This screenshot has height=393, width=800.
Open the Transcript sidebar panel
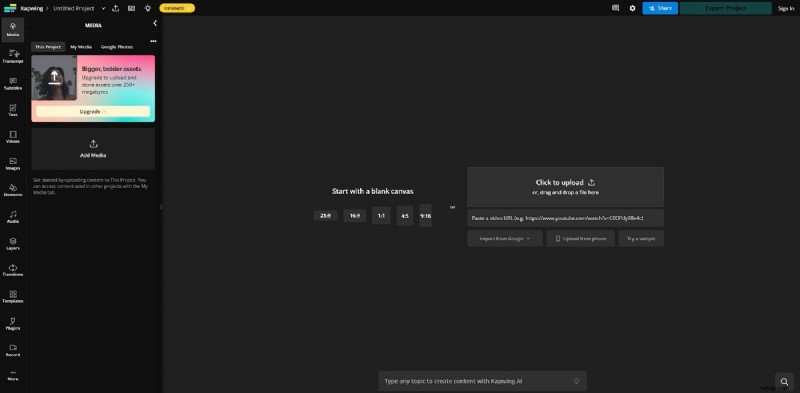(13, 57)
